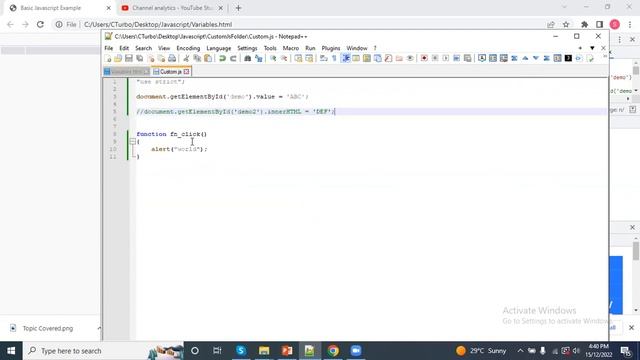The height and width of the screenshot is (360, 640).
Task: Open the File menu in Notepad++
Action: (x=109, y=48)
